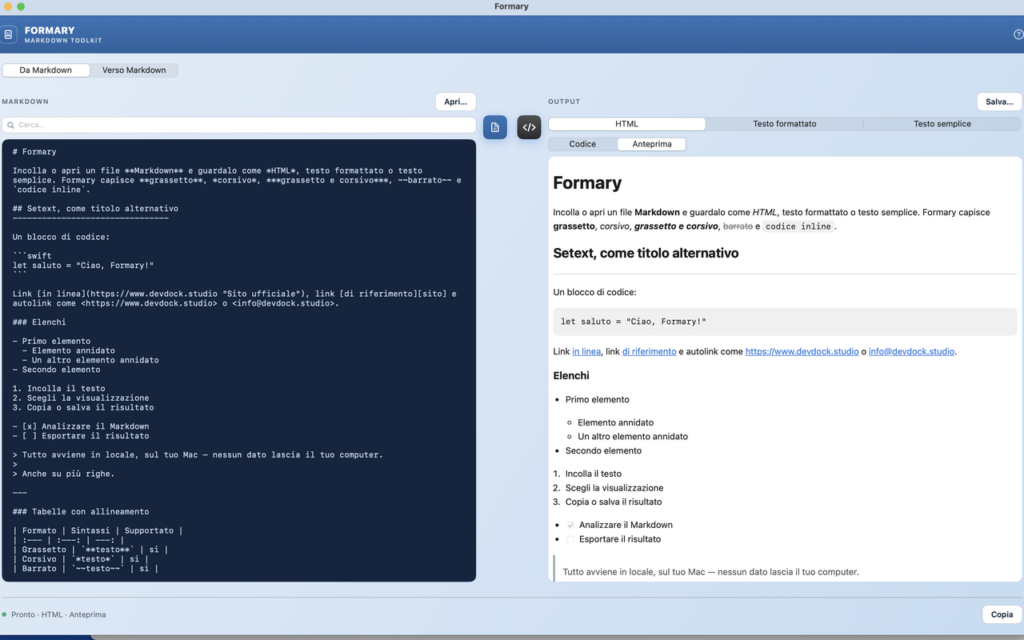Open the https://www.devdock.studio autolink
The height and width of the screenshot is (640, 1024).
[802, 351]
